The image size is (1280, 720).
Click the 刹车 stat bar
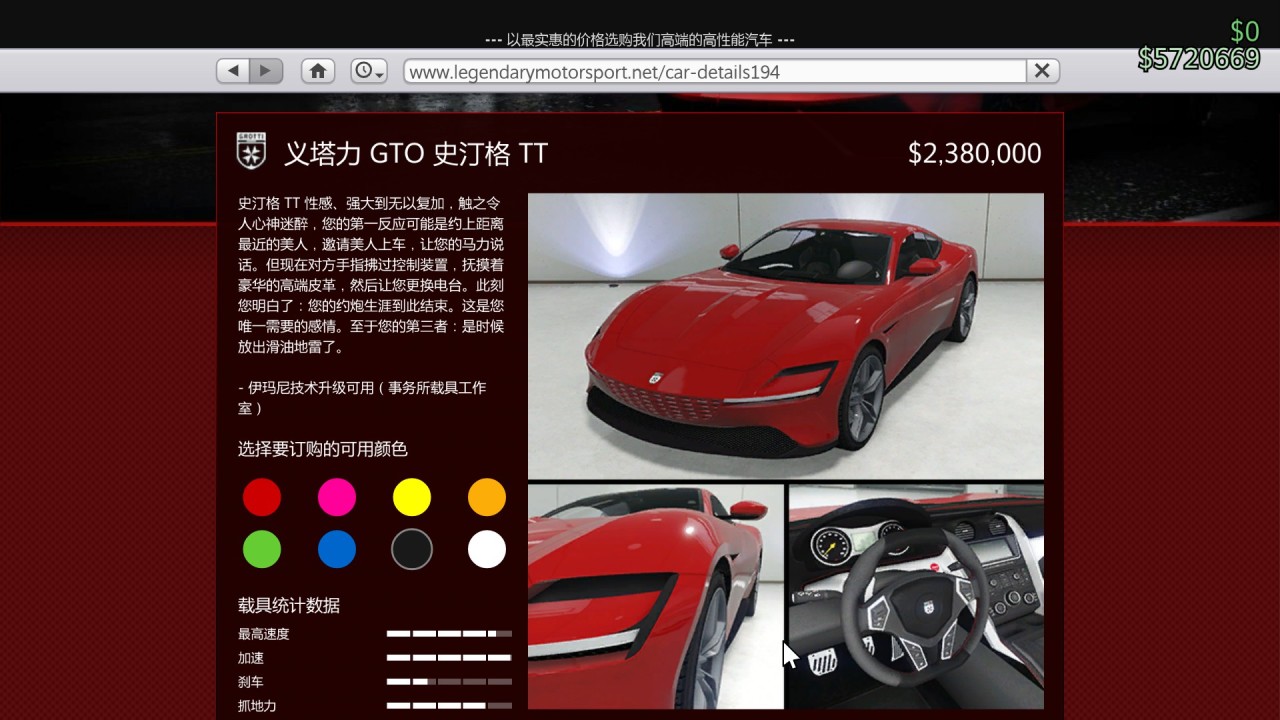[449, 681]
